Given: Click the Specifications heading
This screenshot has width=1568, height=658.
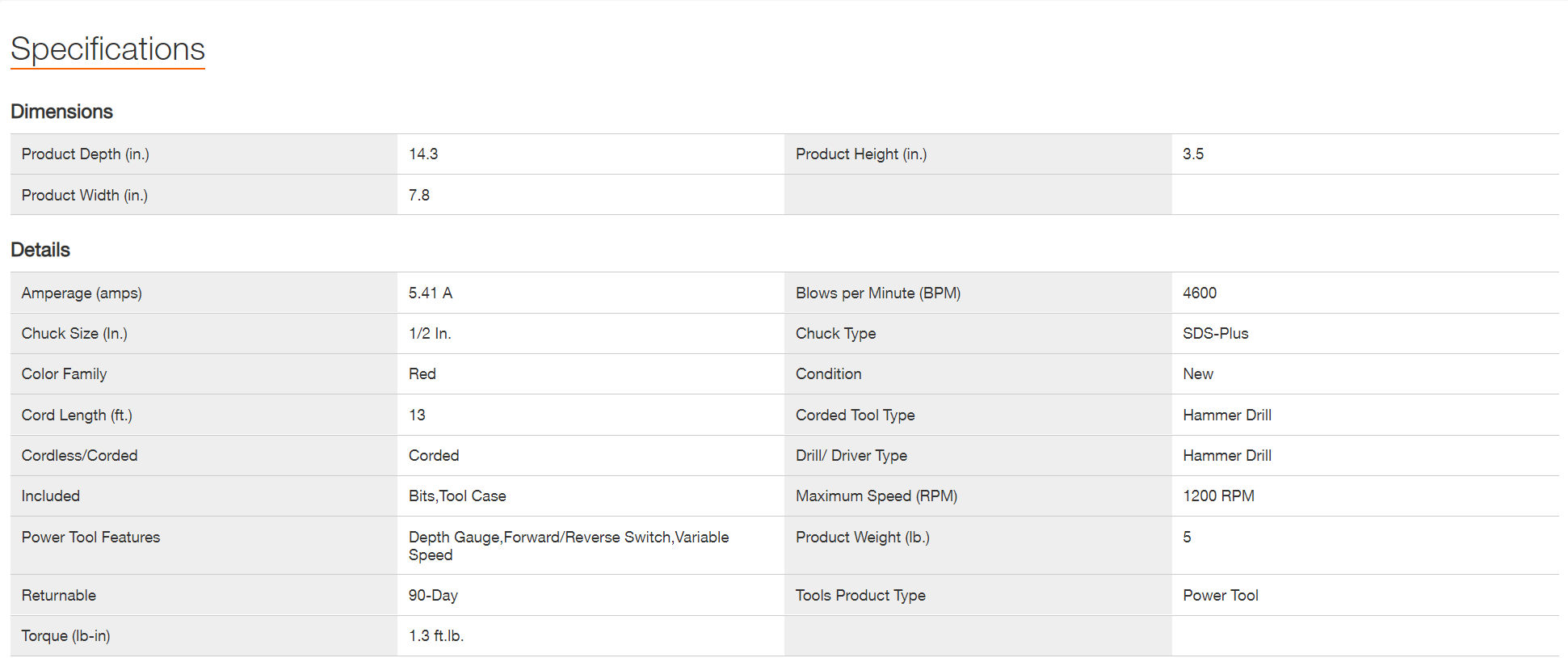Looking at the screenshot, I should pyautogui.click(x=107, y=49).
